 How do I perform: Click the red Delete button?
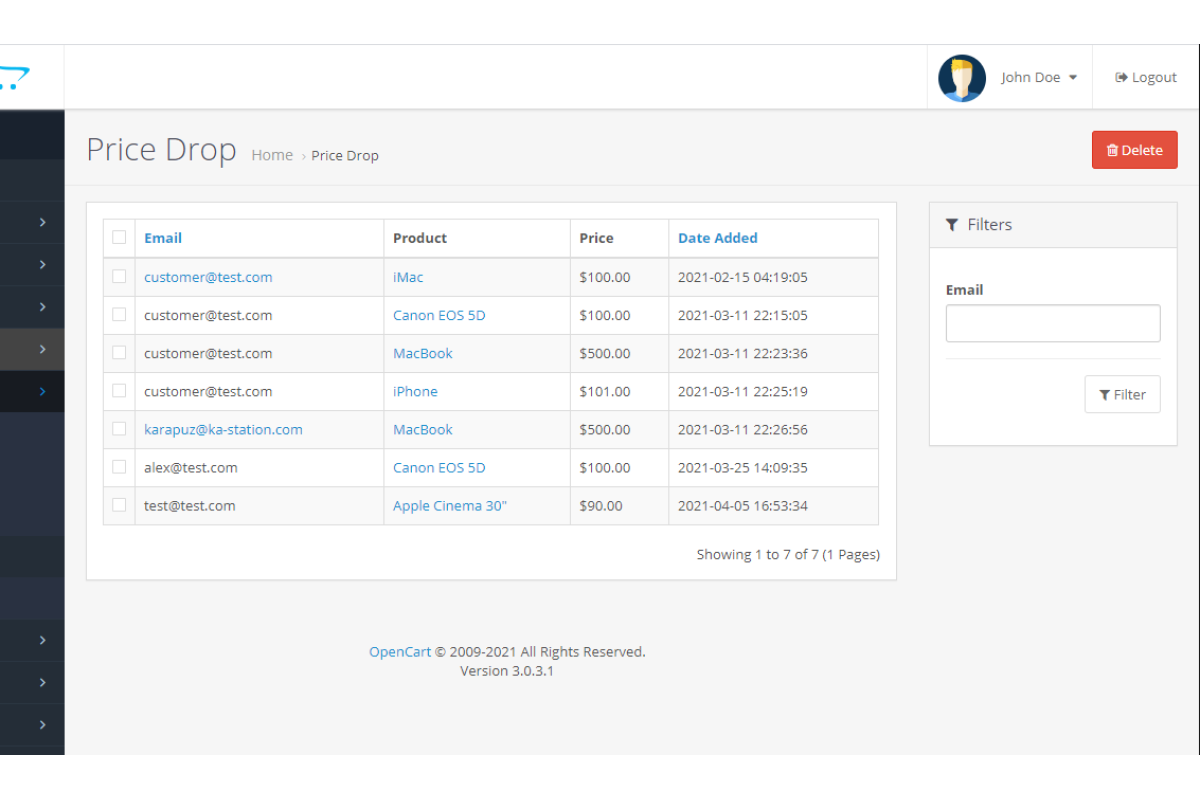pos(1134,150)
